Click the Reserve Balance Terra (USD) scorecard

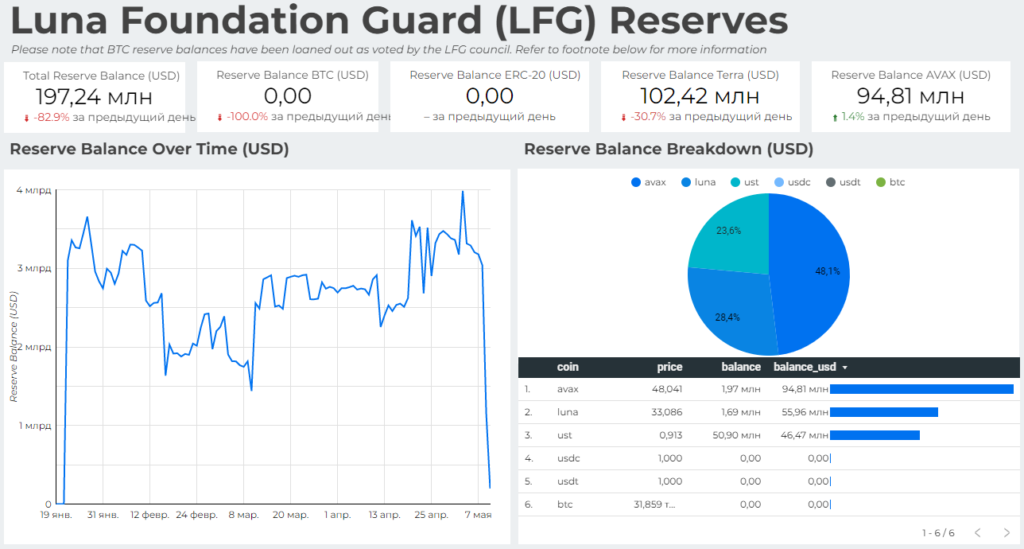point(699,96)
